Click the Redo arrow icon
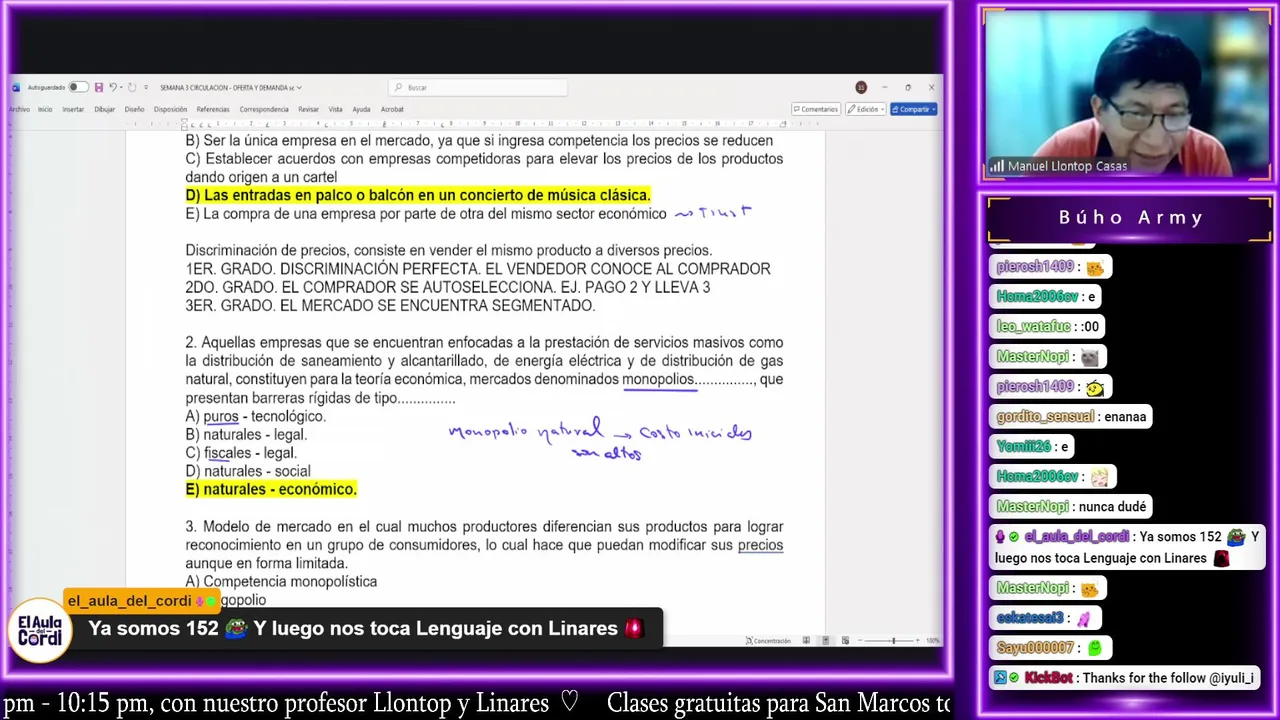The height and width of the screenshot is (720, 1280). coord(131,87)
